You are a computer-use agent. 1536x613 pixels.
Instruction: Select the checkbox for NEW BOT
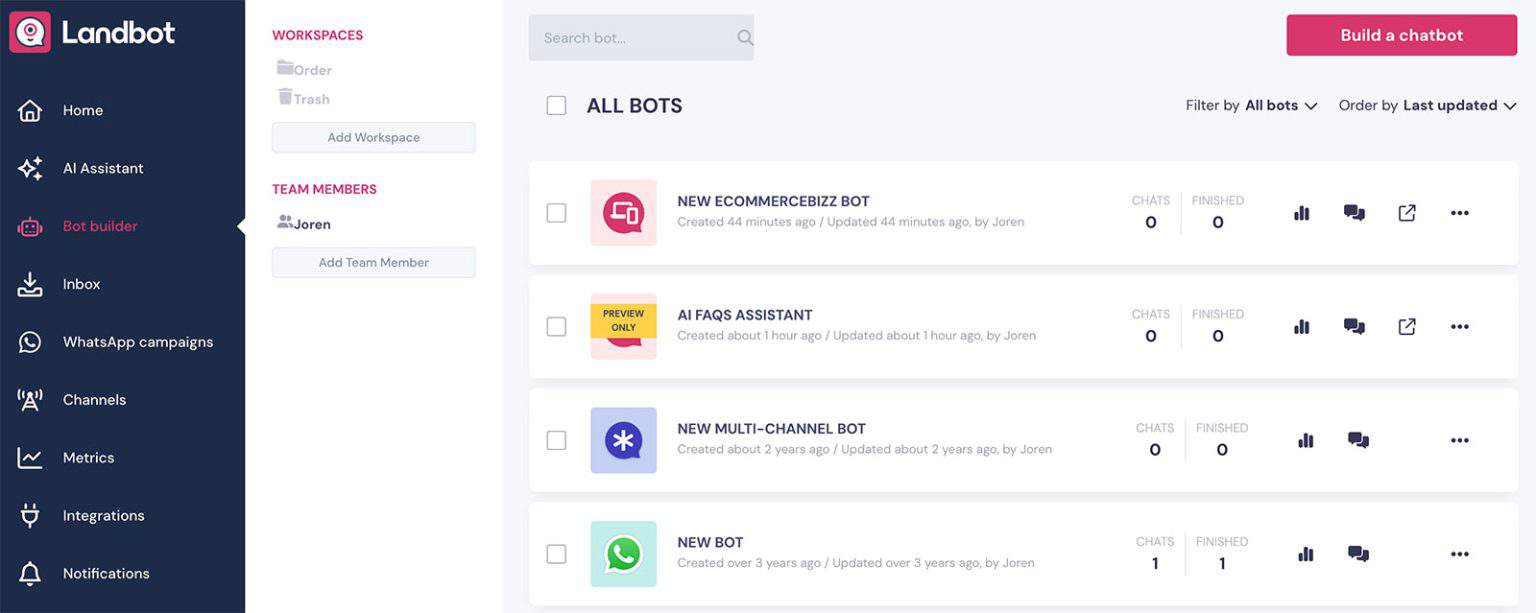(557, 553)
